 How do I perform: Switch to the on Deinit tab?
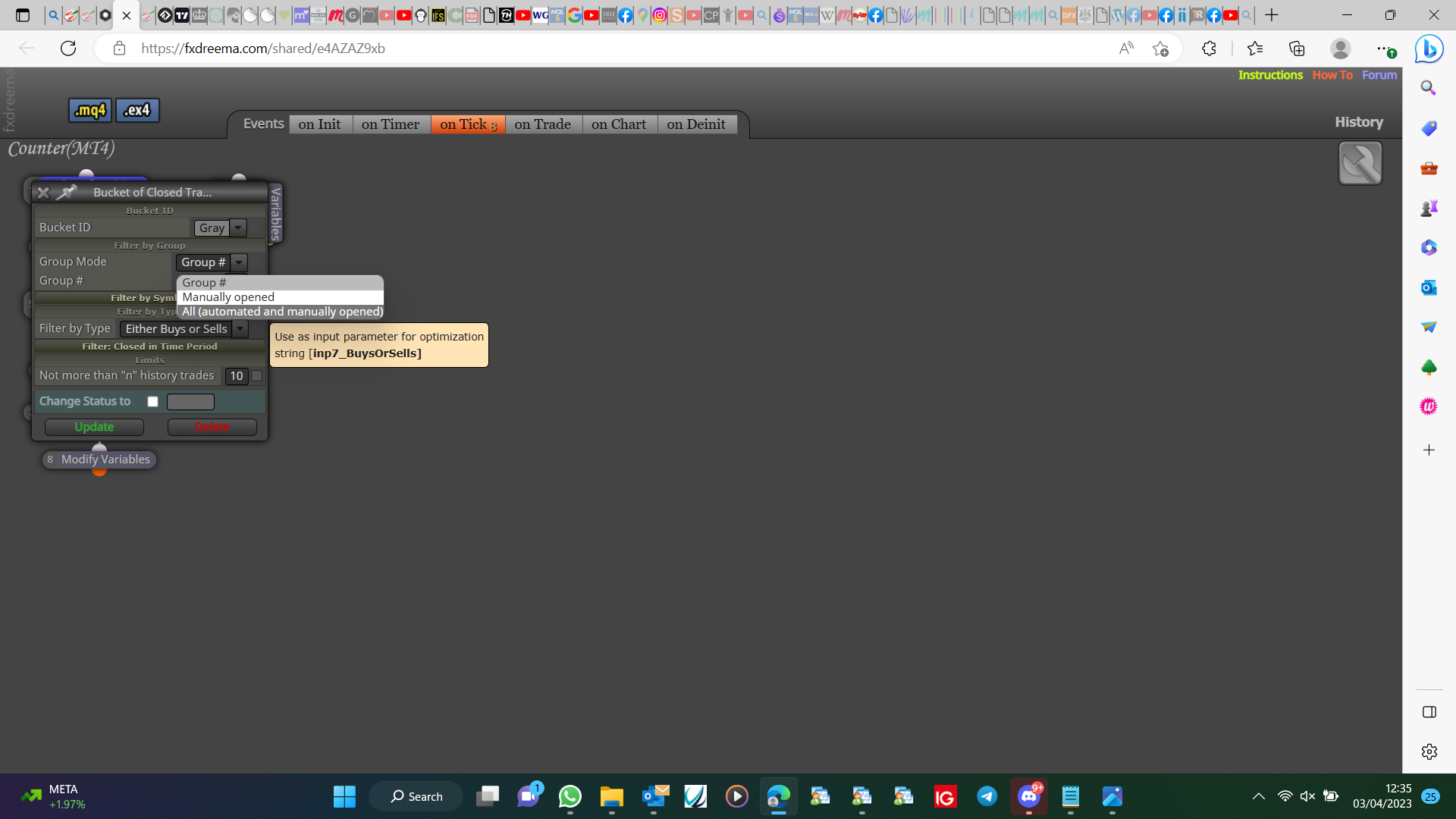[696, 124]
